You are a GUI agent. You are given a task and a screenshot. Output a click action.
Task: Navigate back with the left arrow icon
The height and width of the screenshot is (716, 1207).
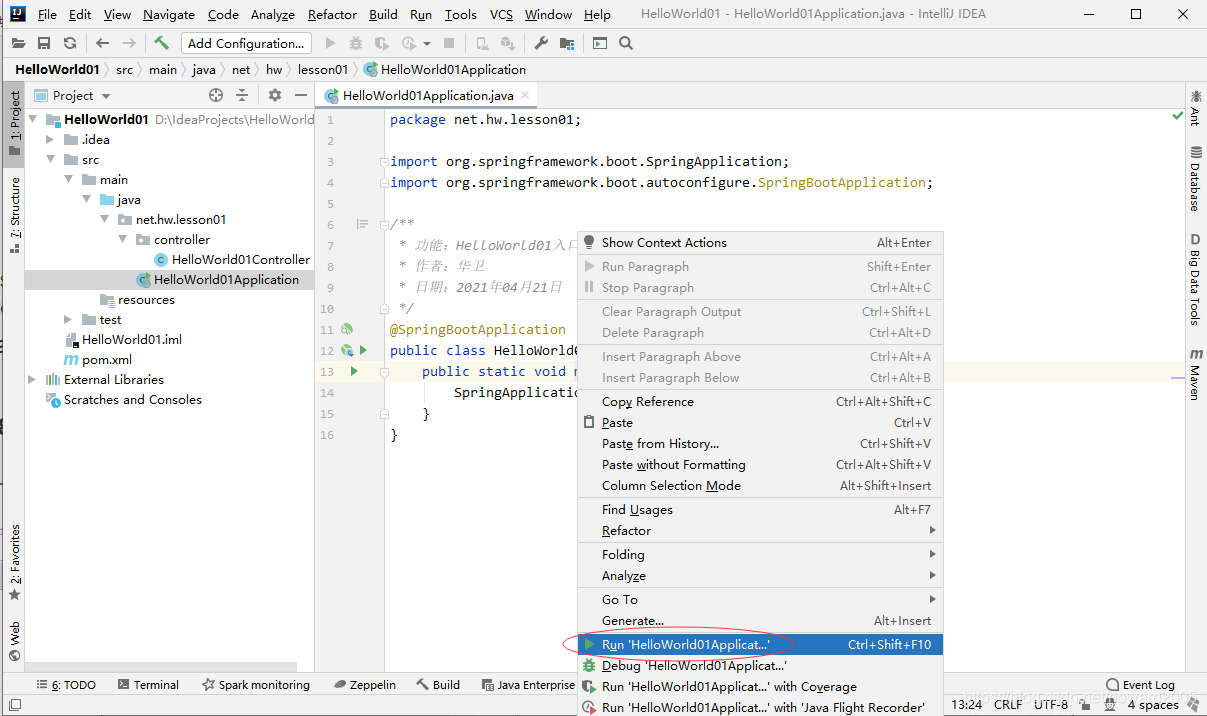click(103, 43)
